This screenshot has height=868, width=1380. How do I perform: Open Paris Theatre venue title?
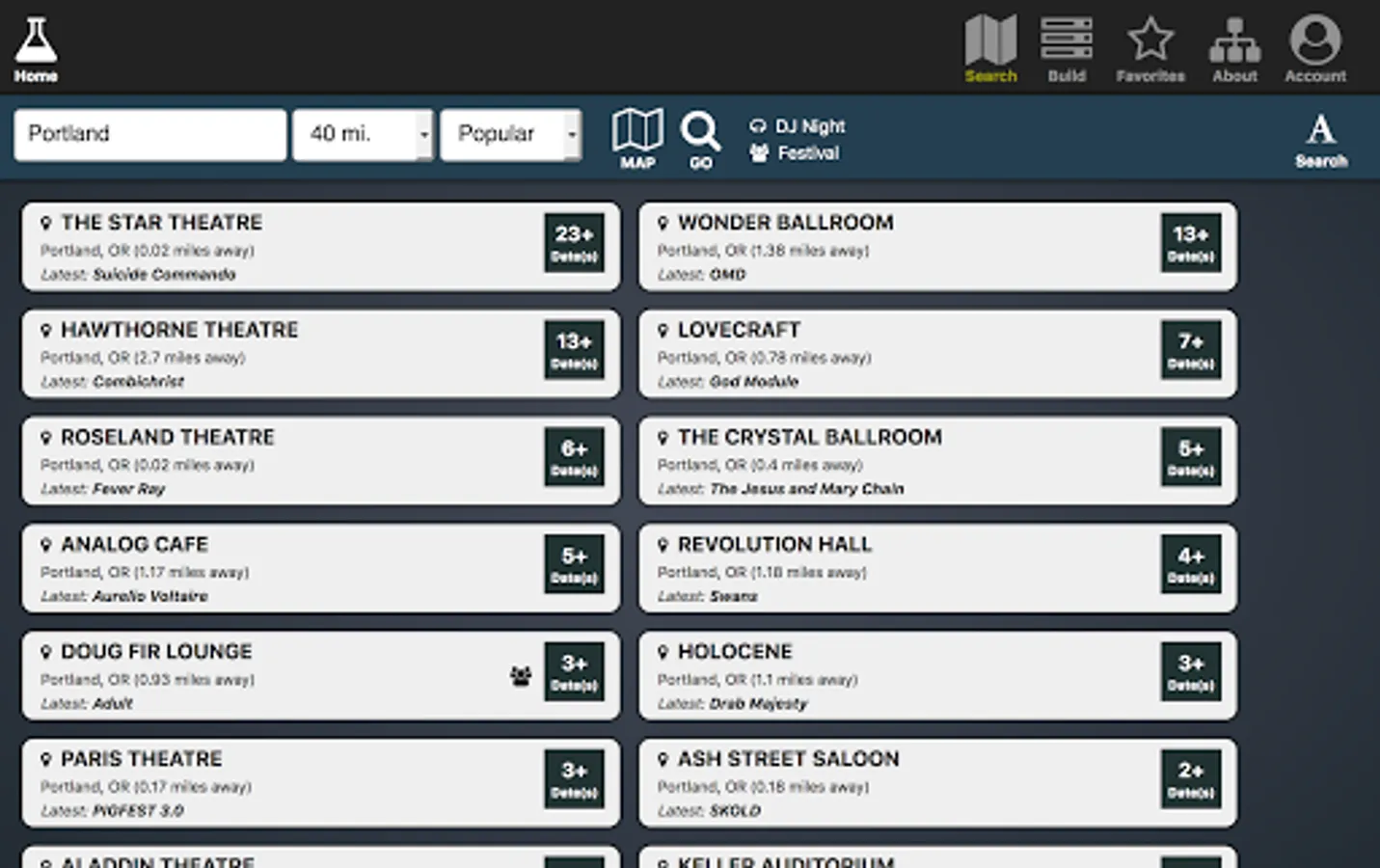pos(142,758)
